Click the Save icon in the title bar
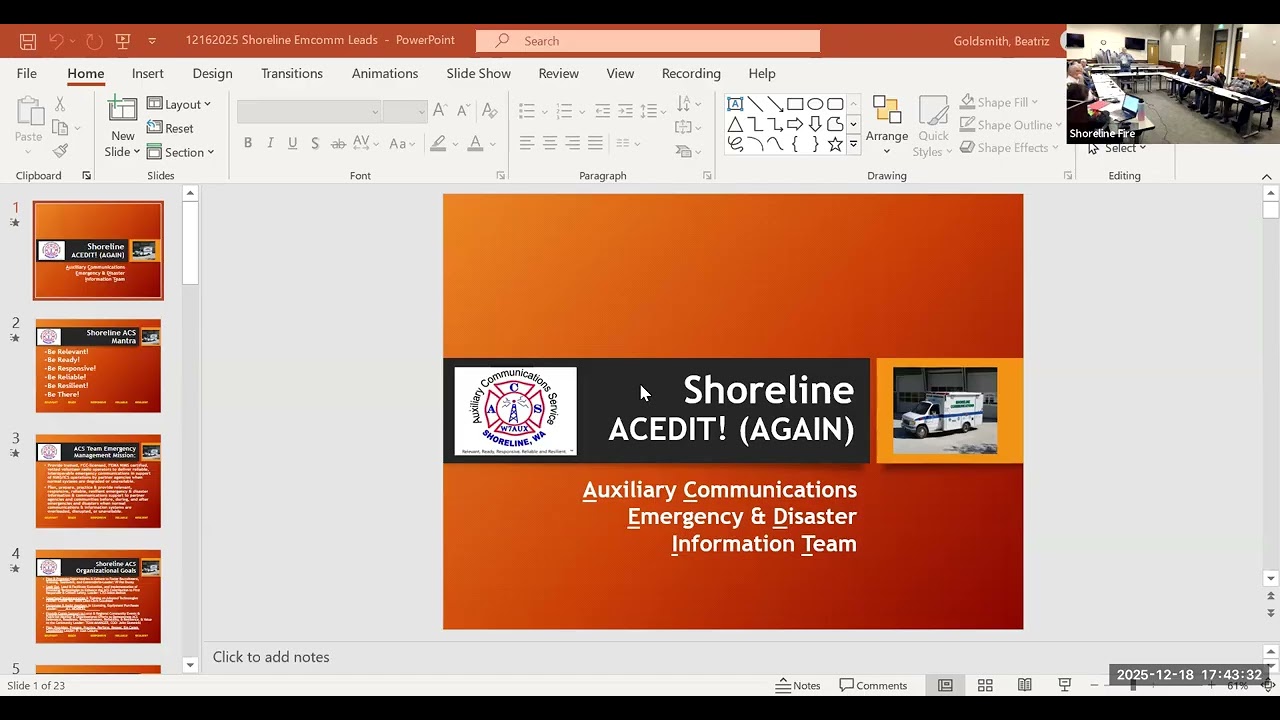 tap(28, 41)
